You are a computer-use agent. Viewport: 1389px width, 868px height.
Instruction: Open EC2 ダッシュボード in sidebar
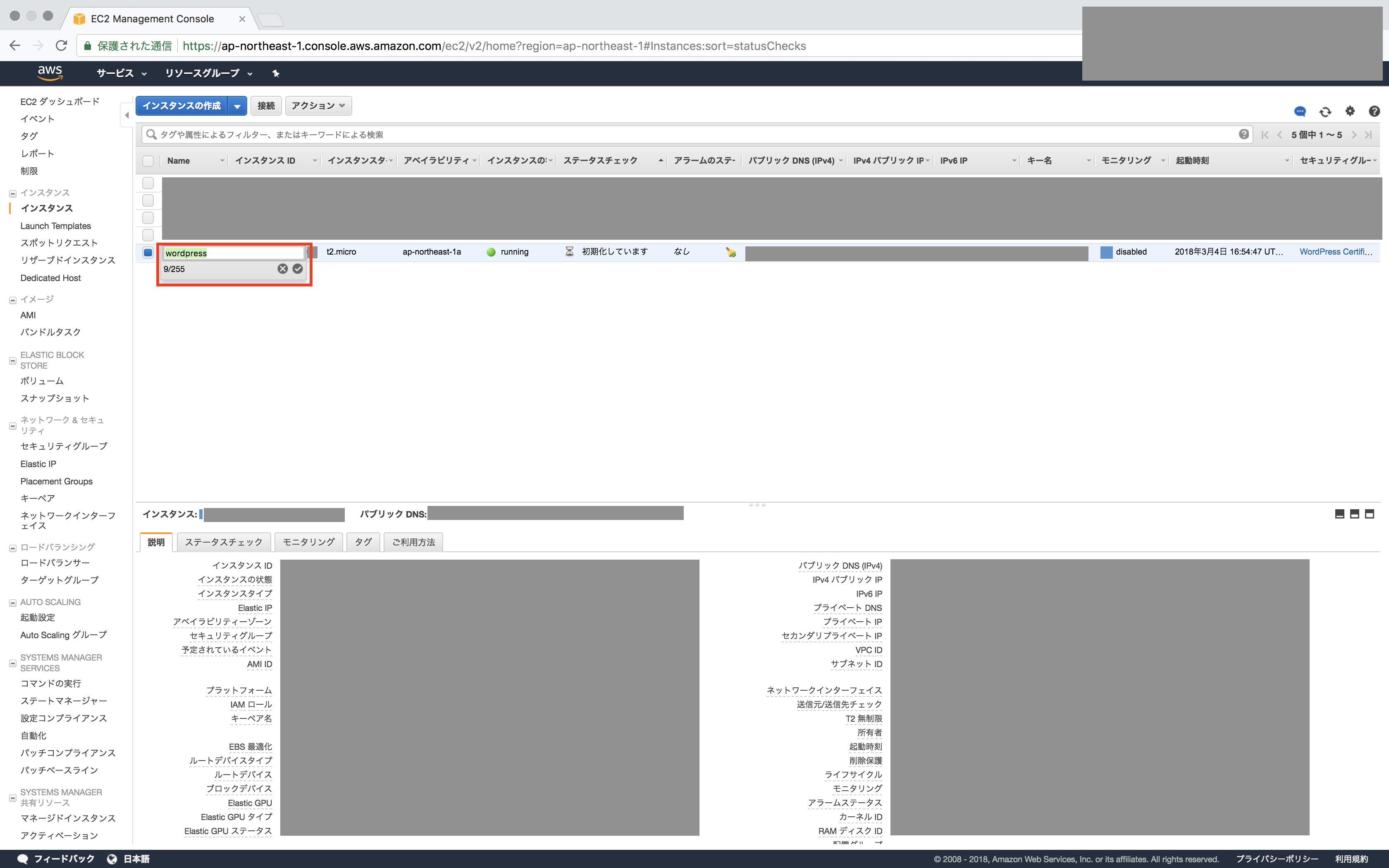click(60, 102)
